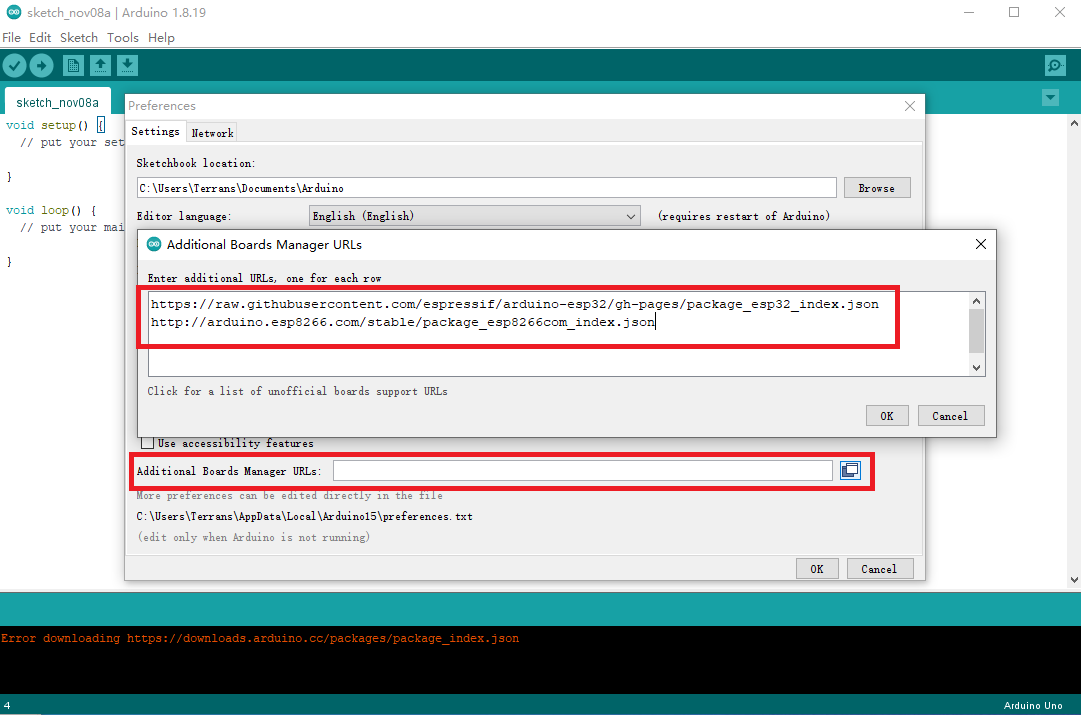Click the void setup() line in editor
Image resolution: width=1081 pixels, height=715 pixels.
point(54,125)
